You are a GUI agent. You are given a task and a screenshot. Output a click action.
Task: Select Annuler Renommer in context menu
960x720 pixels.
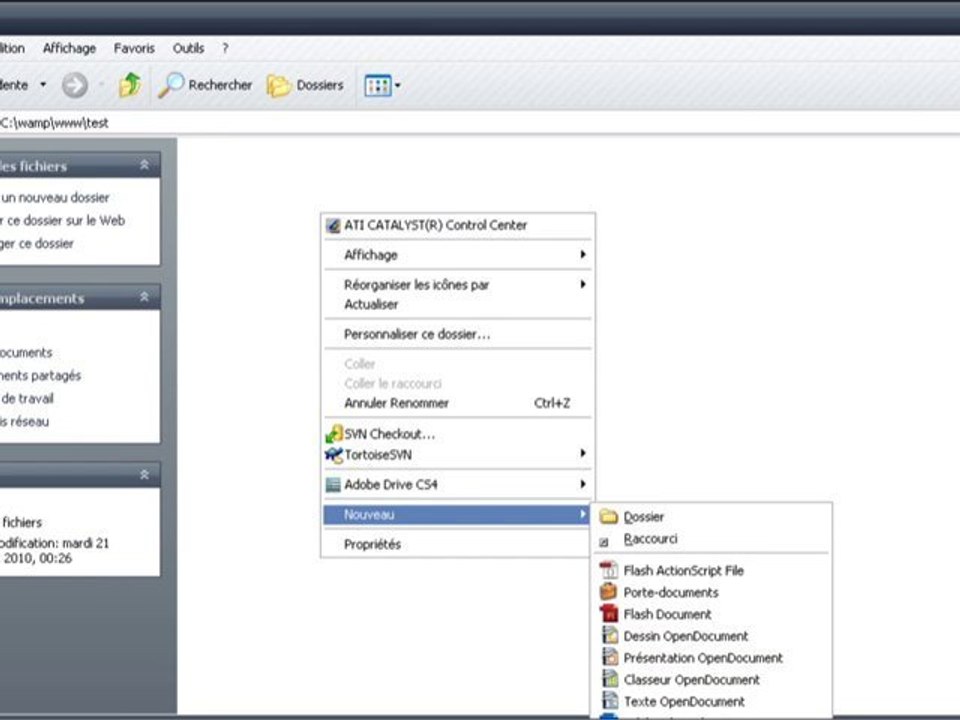(x=457, y=403)
